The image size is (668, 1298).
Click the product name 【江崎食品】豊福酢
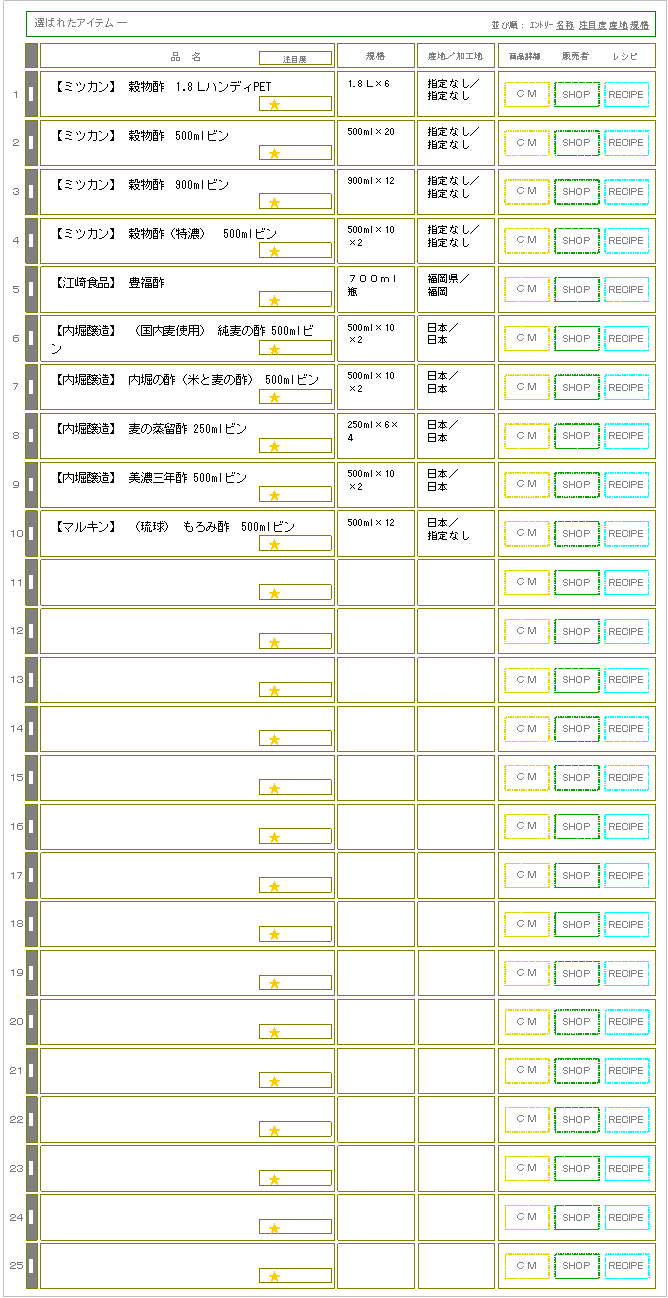coord(110,283)
